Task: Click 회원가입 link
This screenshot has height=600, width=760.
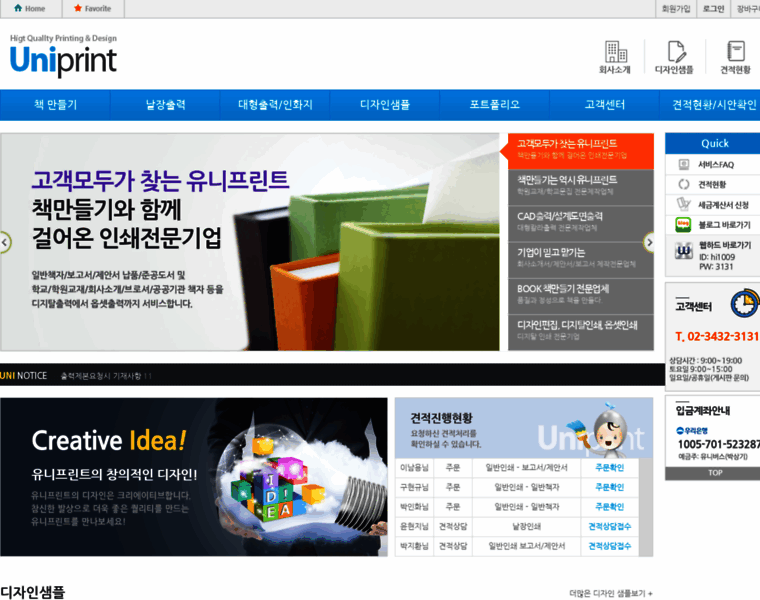Action: coord(676,9)
